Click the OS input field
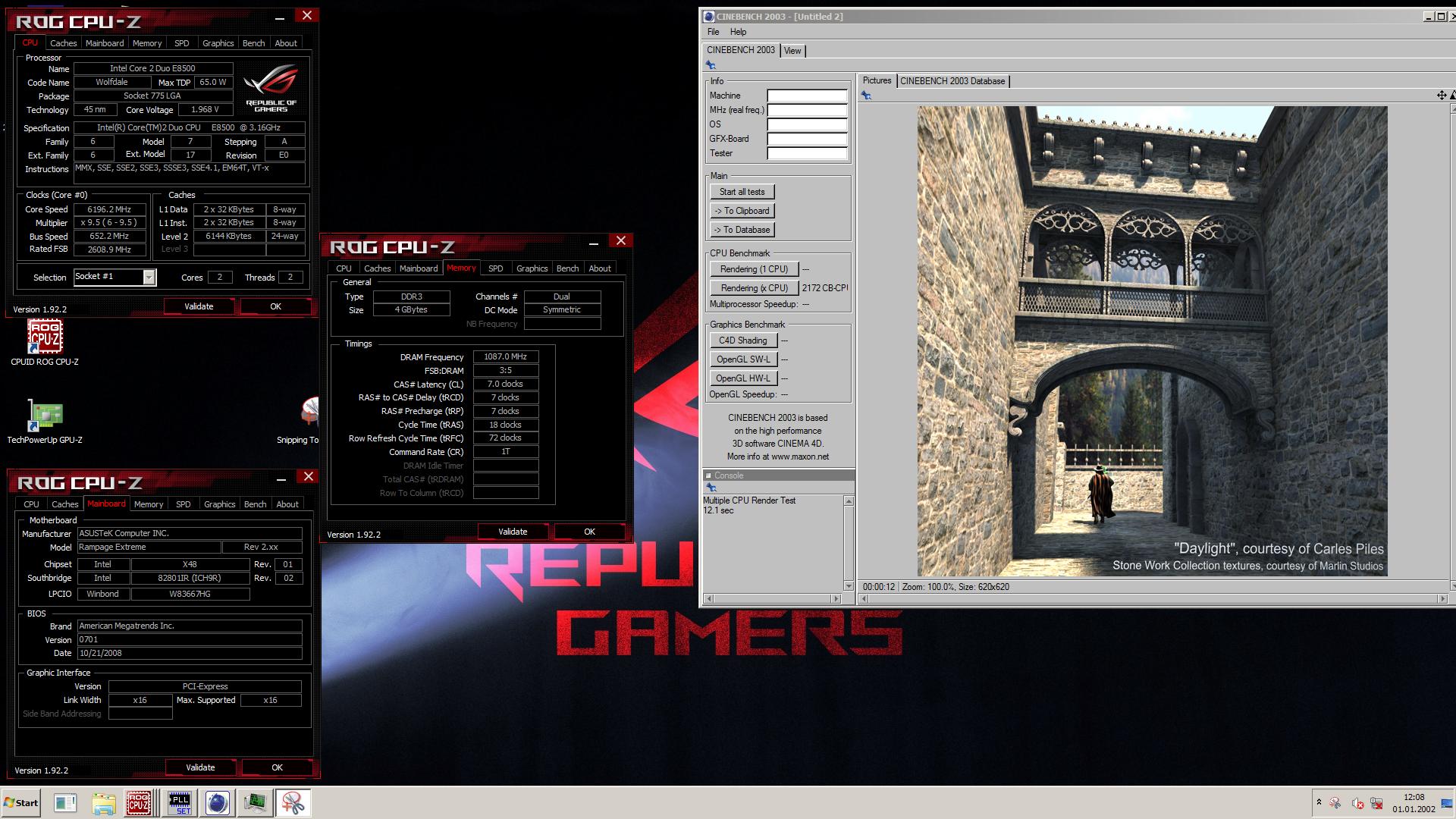Viewport: 1456px width, 819px height. (x=807, y=124)
